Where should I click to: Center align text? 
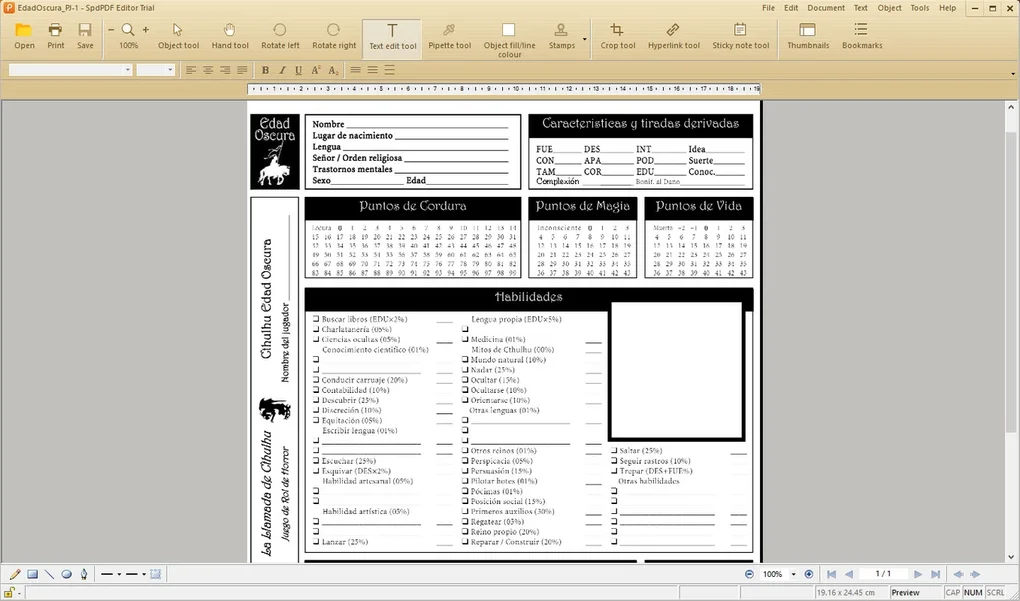[208, 70]
